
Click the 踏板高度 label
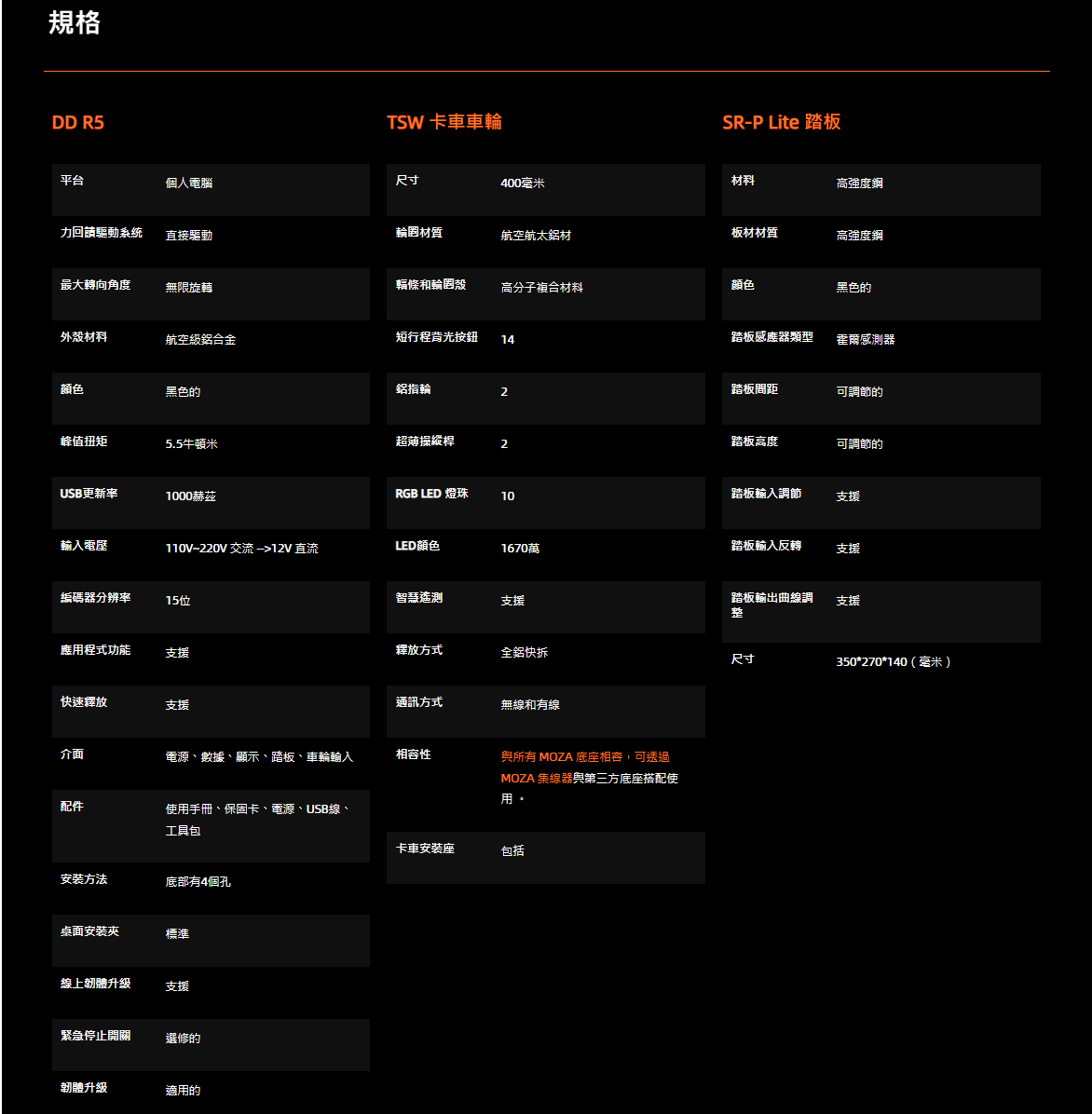coord(755,441)
